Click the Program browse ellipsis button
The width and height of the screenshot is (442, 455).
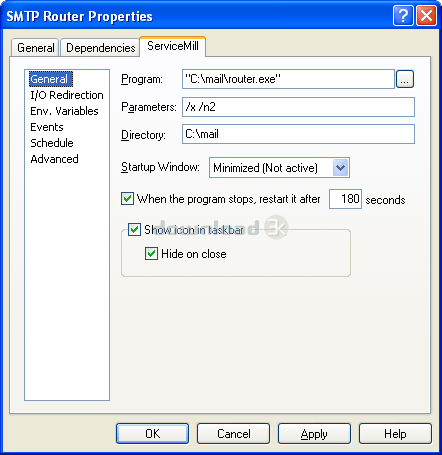point(405,79)
